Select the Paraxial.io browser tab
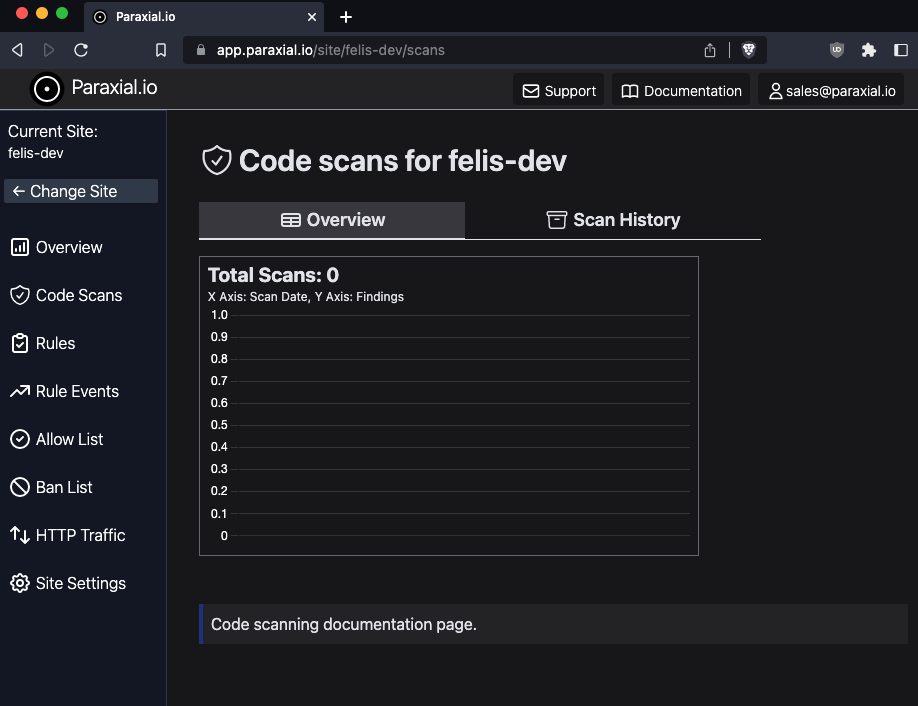 click(x=204, y=17)
